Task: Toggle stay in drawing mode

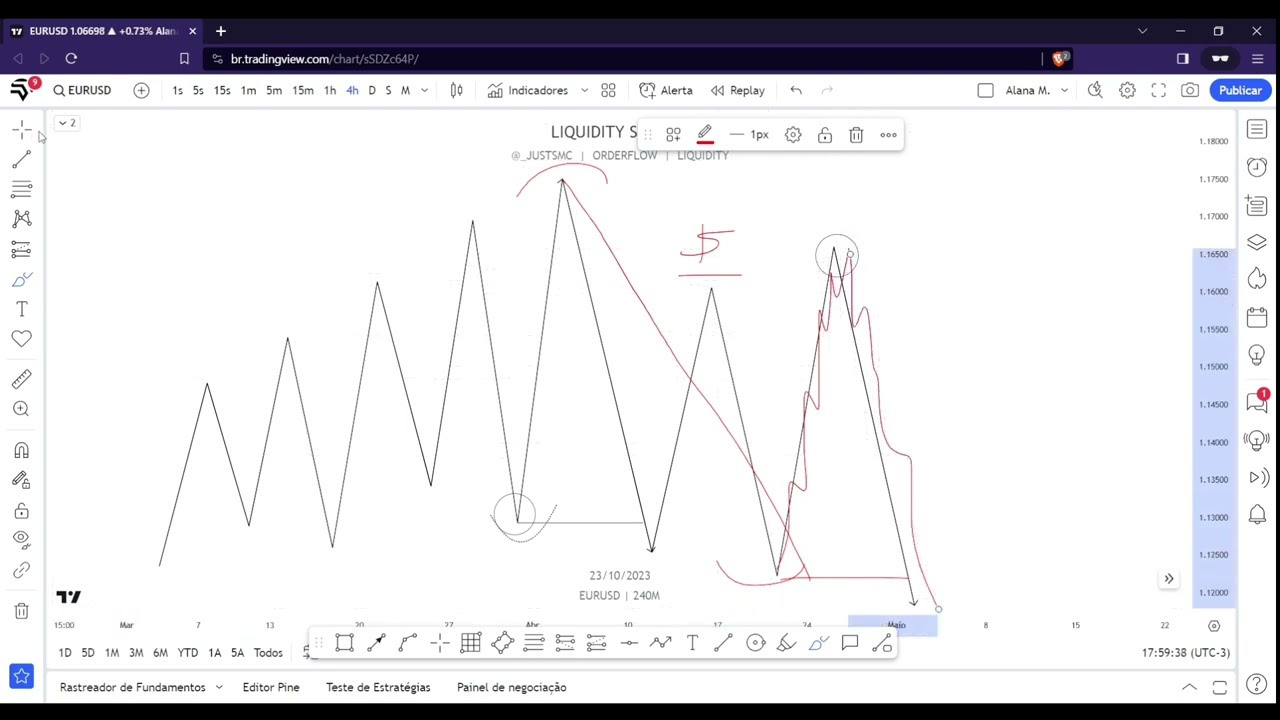Action: [x=21, y=481]
